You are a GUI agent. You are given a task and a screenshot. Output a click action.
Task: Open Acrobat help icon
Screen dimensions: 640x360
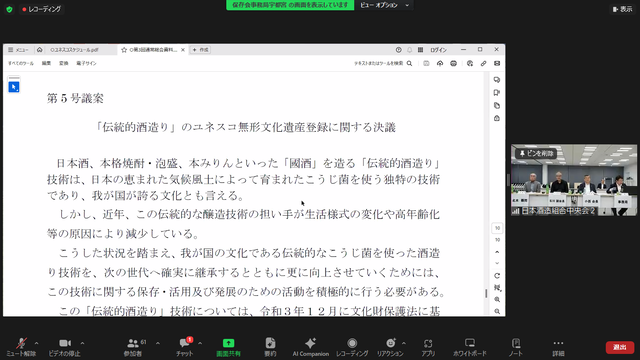[398, 50]
